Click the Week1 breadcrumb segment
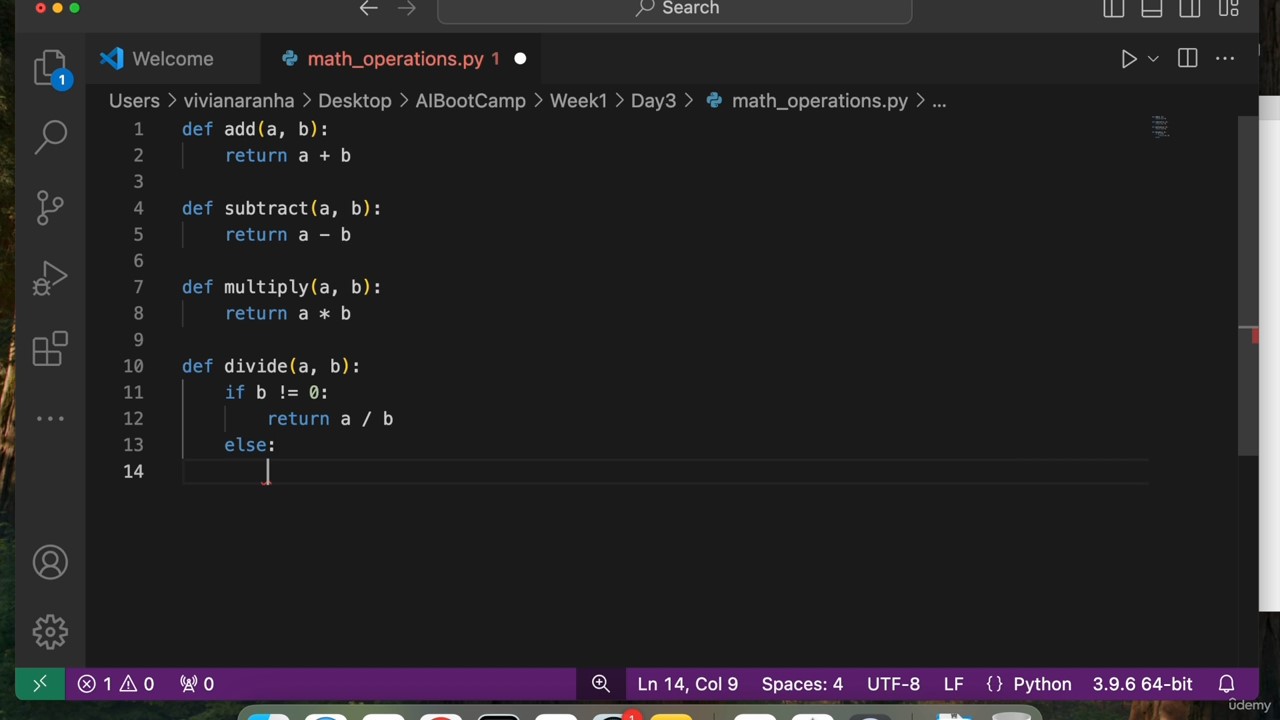Image resolution: width=1280 pixels, height=720 pixels. (578, 101)
